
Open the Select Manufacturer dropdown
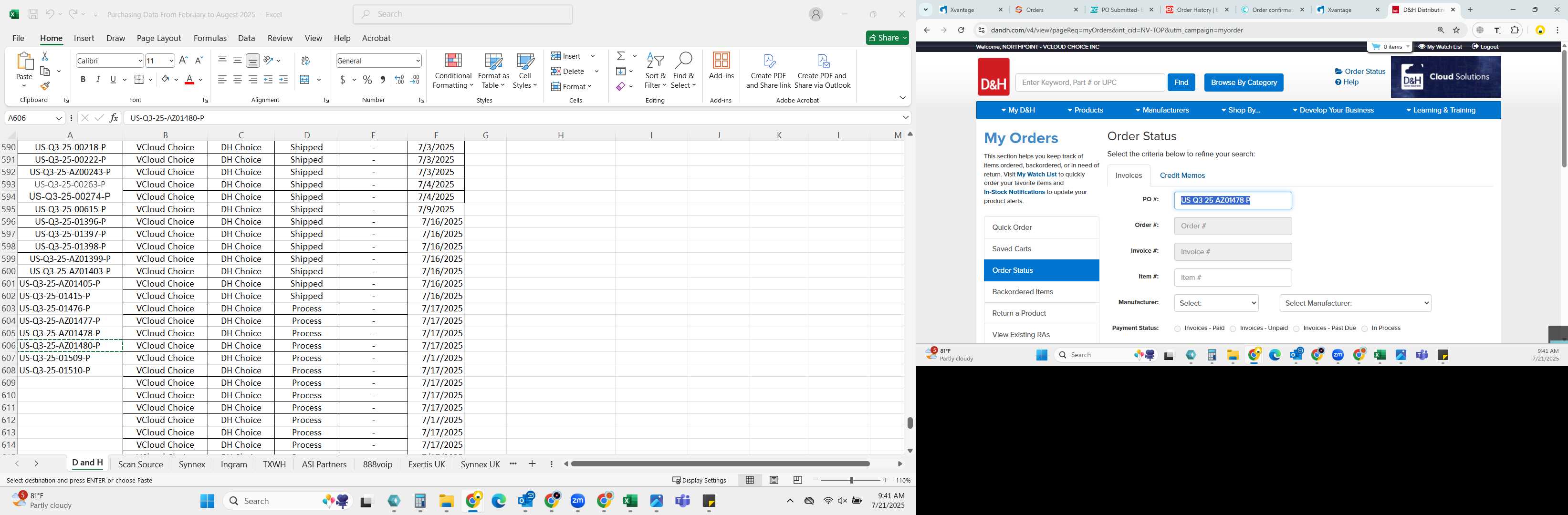[x=1355, y=303]
